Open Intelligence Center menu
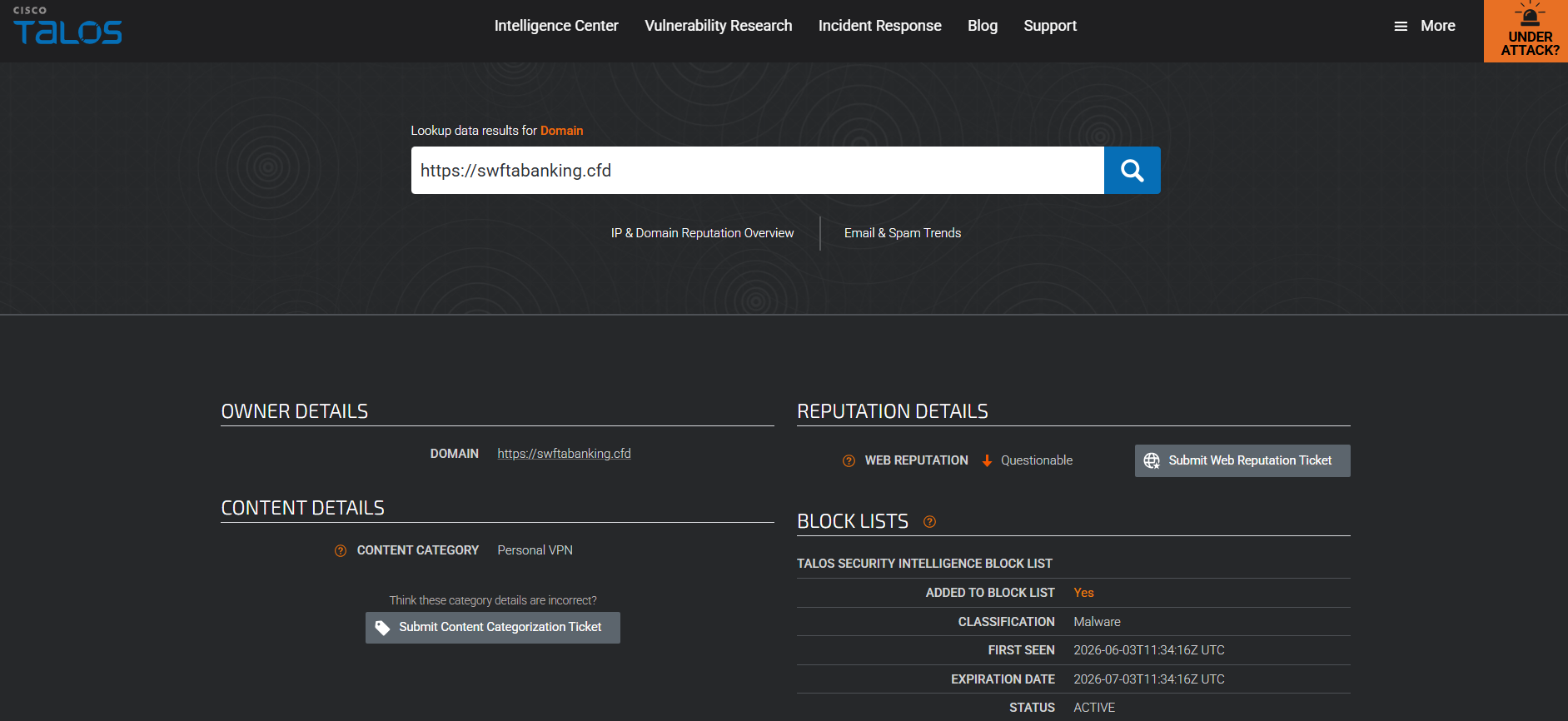1568x721 pixels. [x=556, y=26]
